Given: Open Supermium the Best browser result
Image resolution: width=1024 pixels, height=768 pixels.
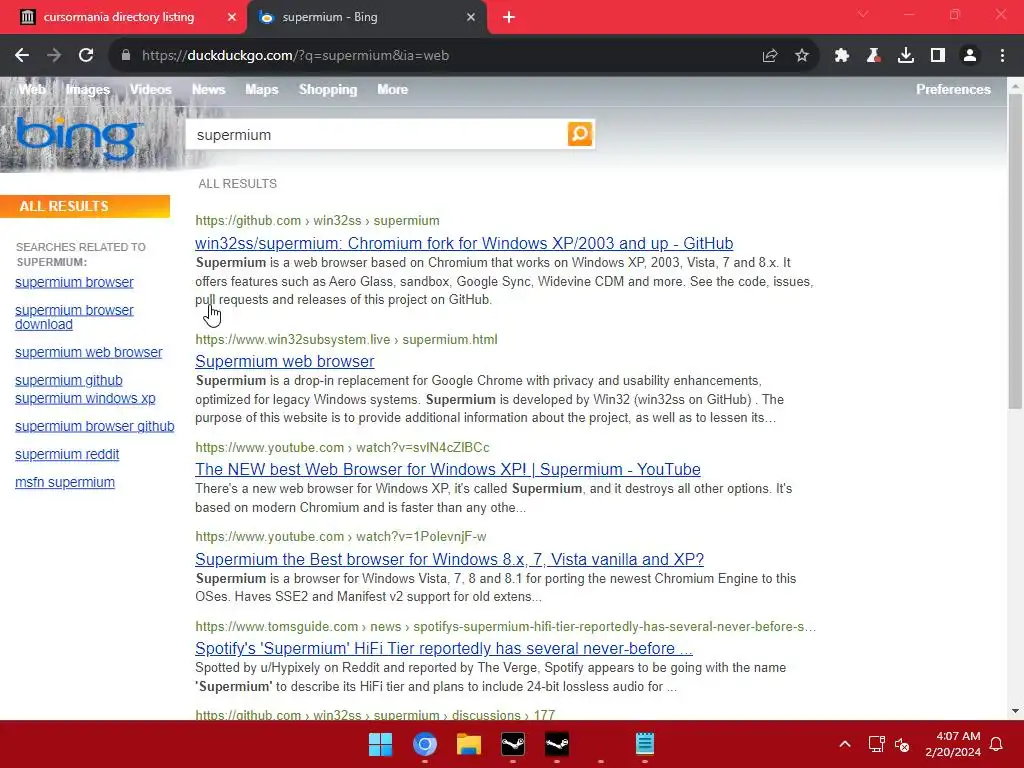Looking at the screenshot, I should pos(449,560).
